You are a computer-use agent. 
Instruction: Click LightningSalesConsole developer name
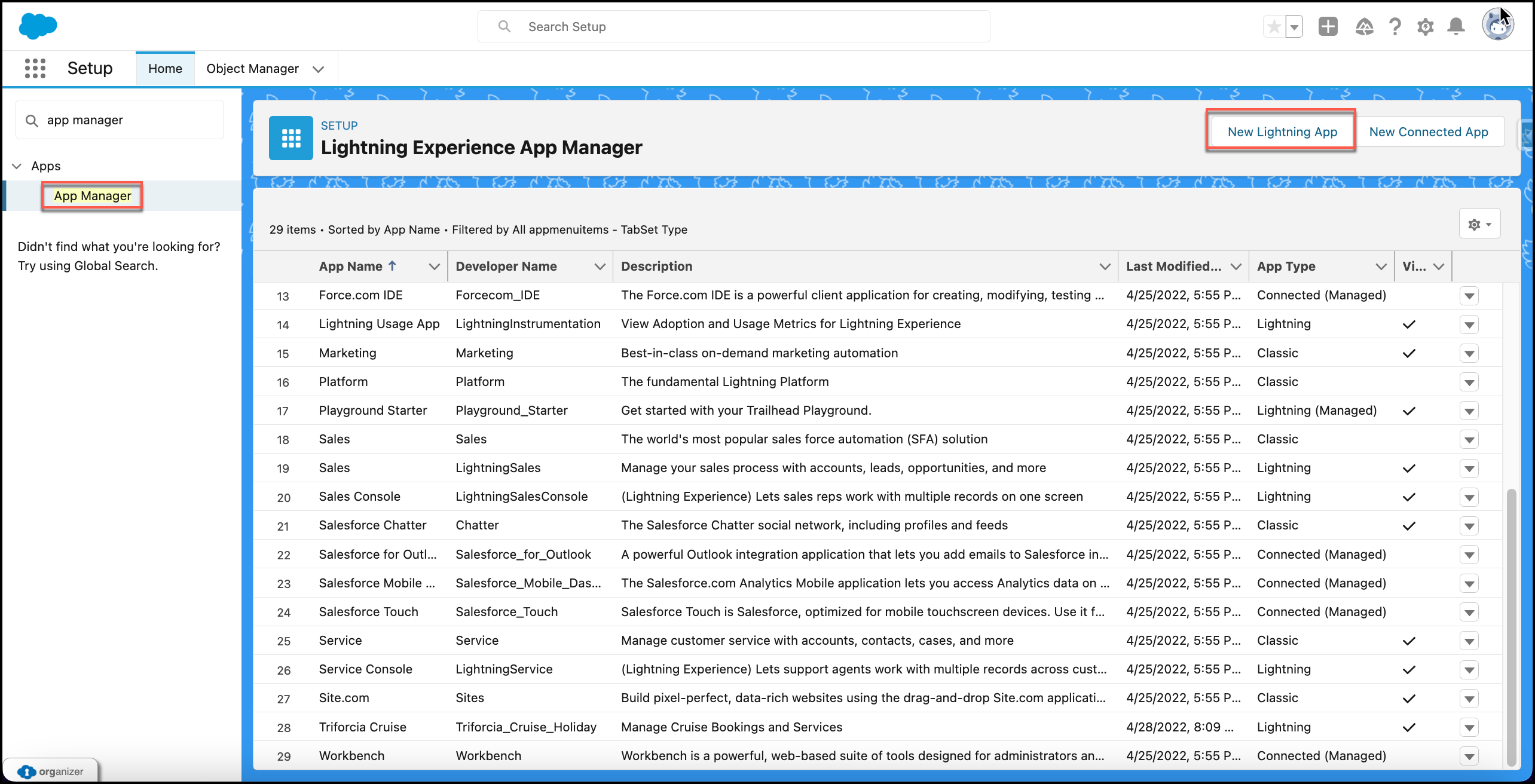pyautogui.click(x=521, y=497)
